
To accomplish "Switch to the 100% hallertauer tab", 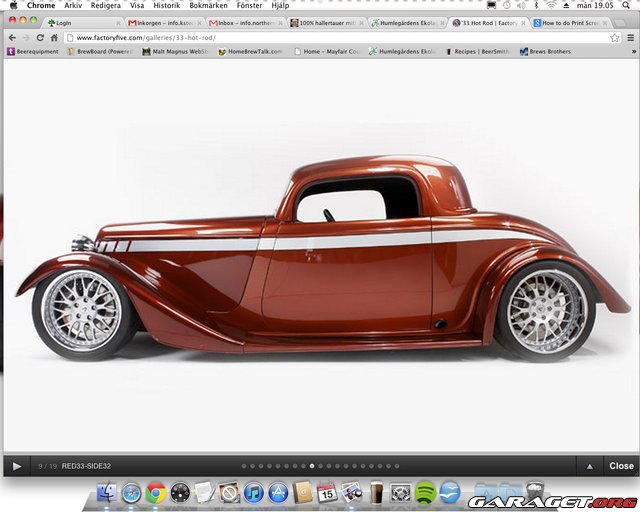I will [x=325, y=21].
